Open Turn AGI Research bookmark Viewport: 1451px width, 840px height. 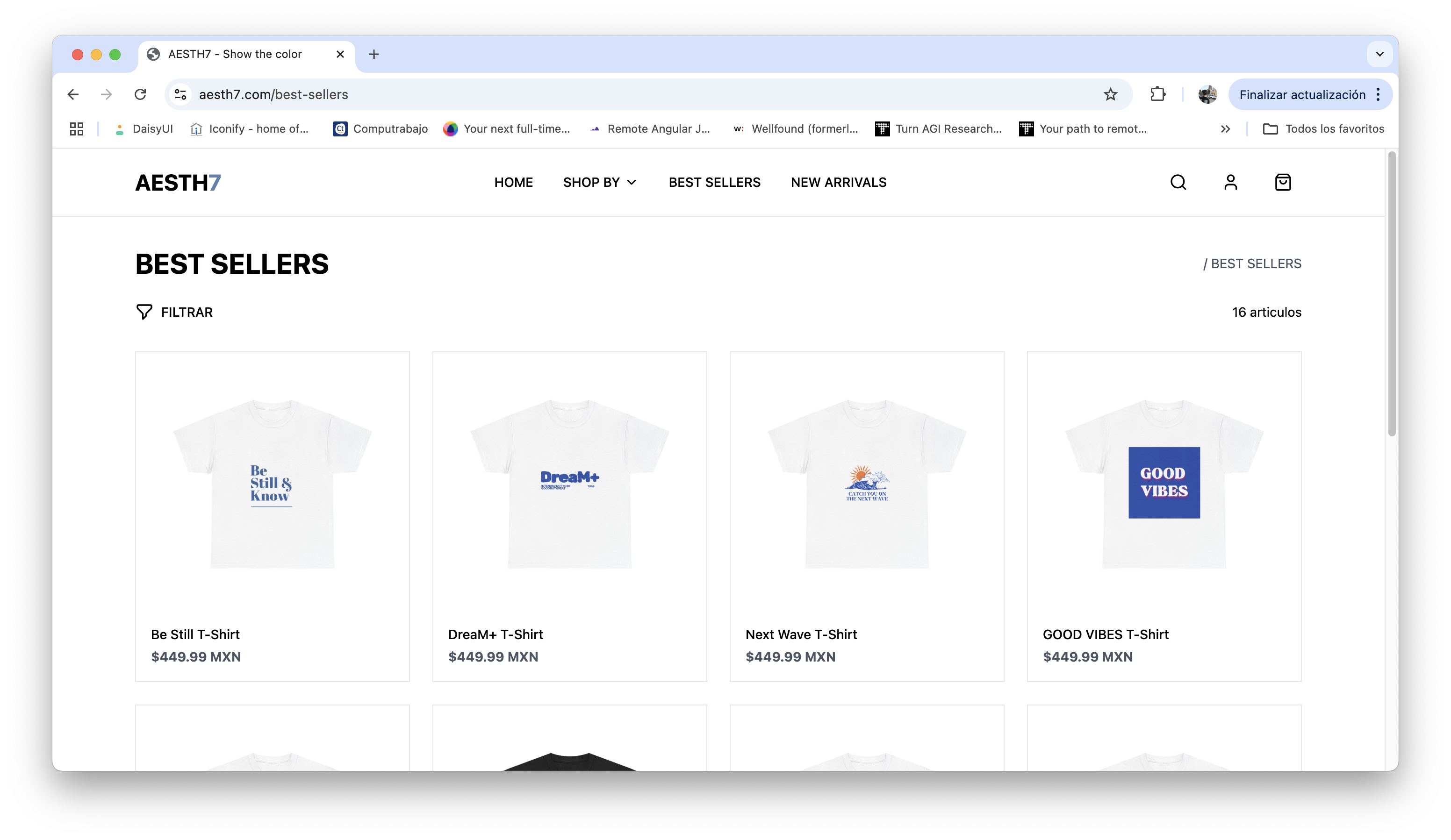coord(939,129)
